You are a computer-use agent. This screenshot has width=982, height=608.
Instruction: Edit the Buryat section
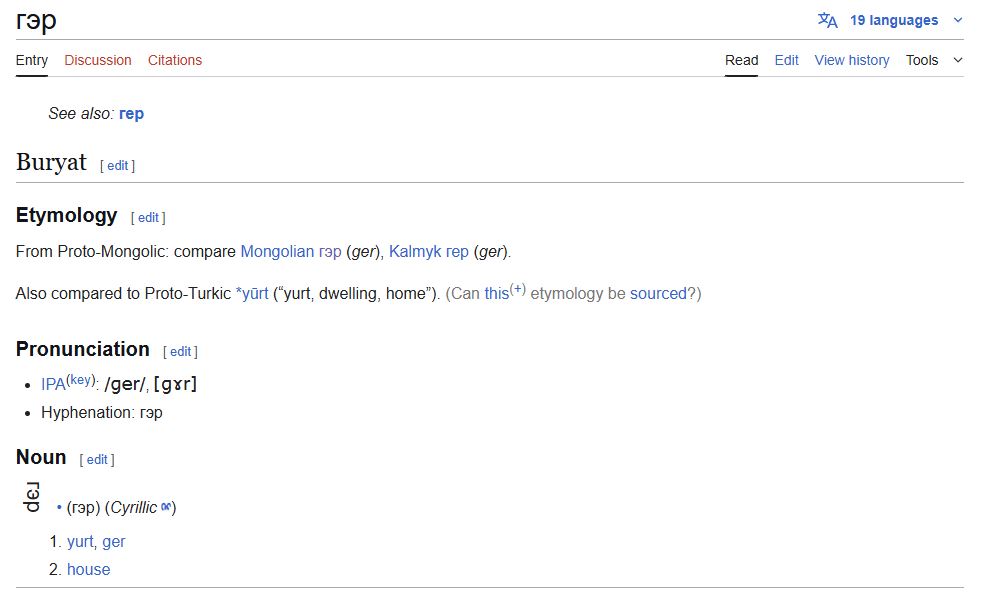[x=118, y=165]
